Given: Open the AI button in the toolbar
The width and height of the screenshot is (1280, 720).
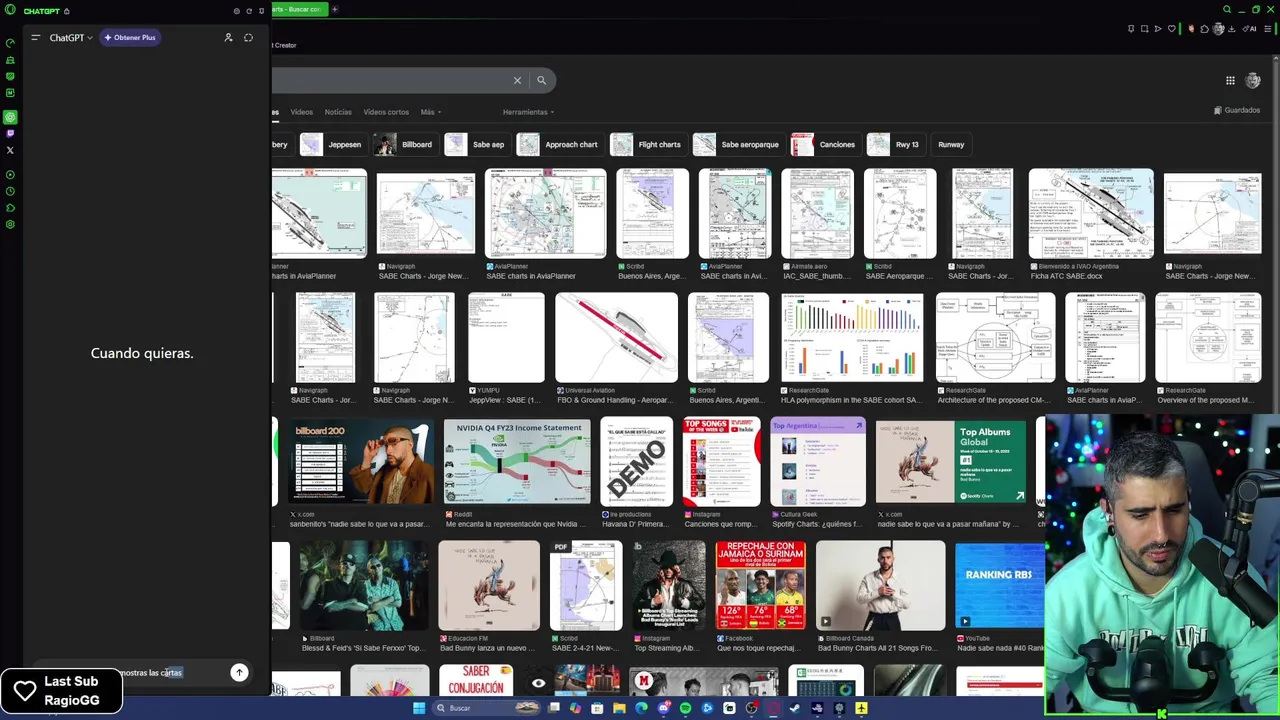Looking at the screenshot, I should [x=1250, y=29].
